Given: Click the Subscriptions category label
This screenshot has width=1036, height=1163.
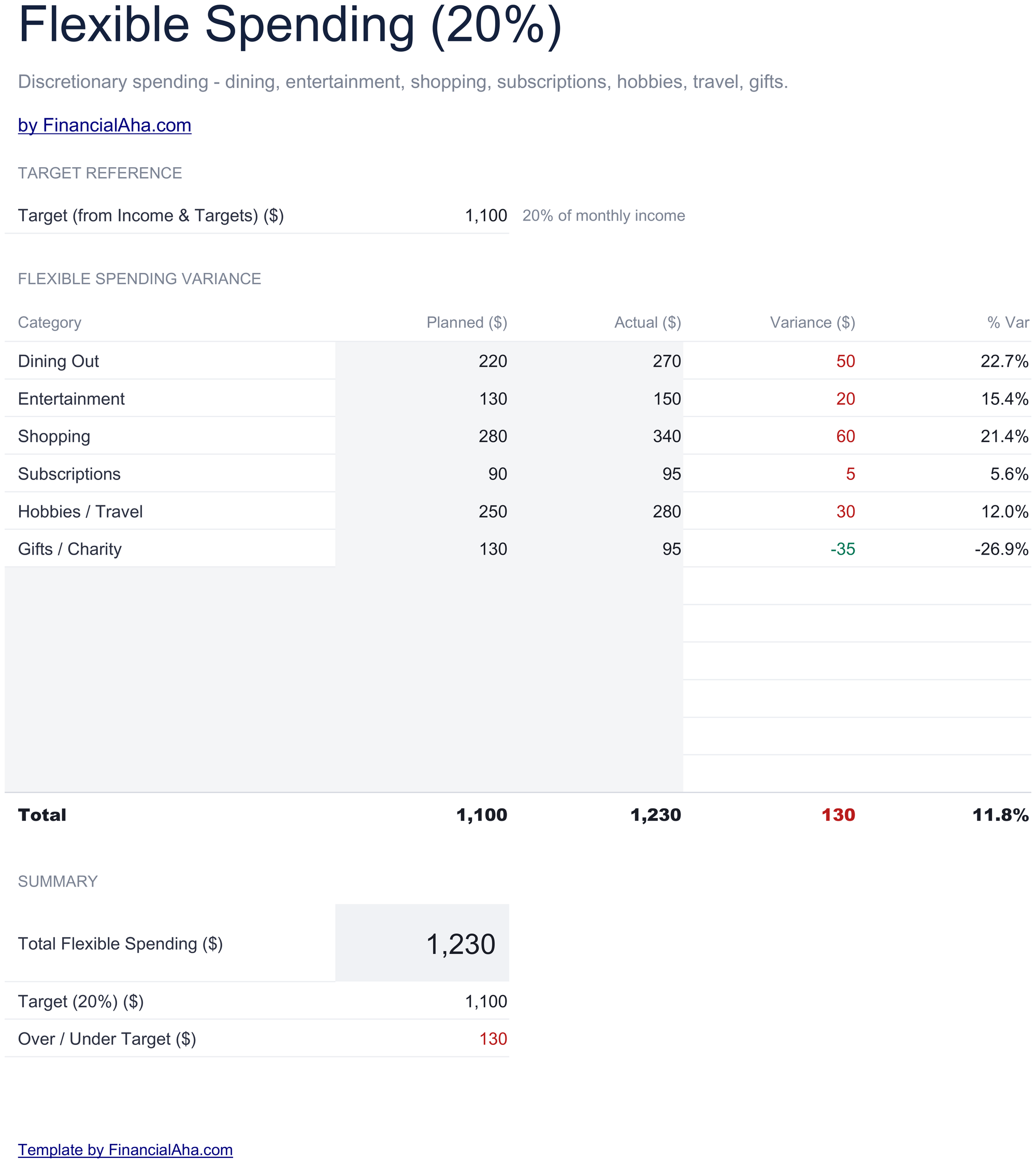Looking at the screenshot, I should (69, 474).
